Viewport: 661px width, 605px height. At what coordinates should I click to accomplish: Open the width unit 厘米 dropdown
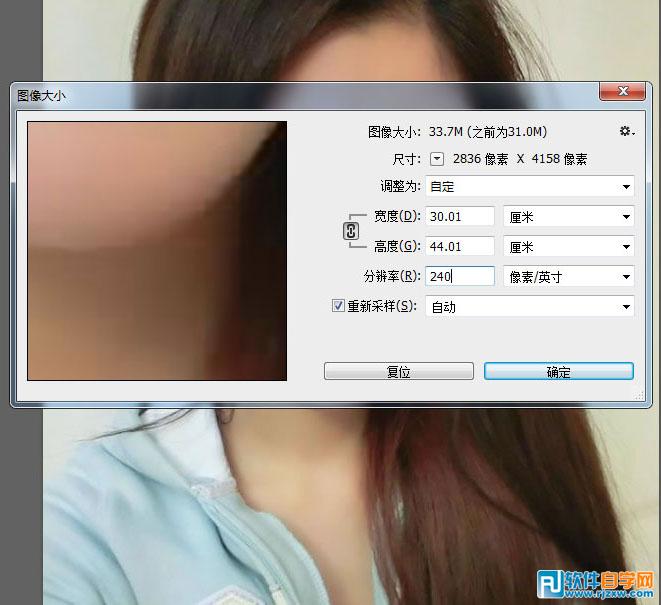click(569, 217)
